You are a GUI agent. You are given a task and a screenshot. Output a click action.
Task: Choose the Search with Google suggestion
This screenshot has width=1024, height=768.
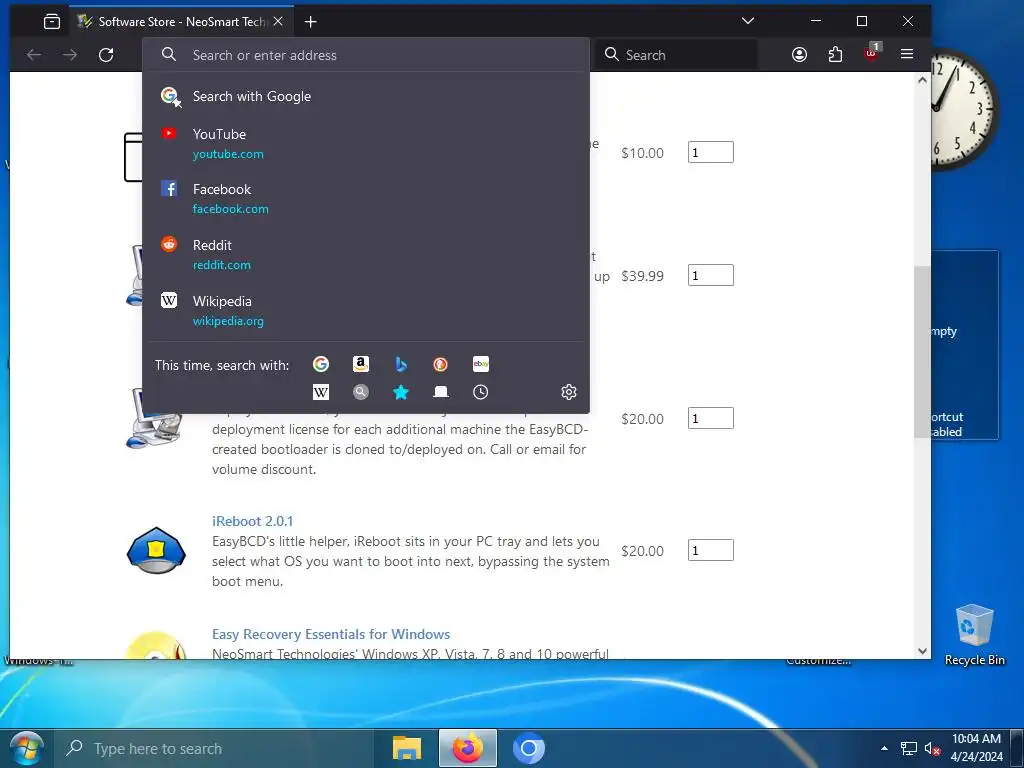click(x=366, y=96)
